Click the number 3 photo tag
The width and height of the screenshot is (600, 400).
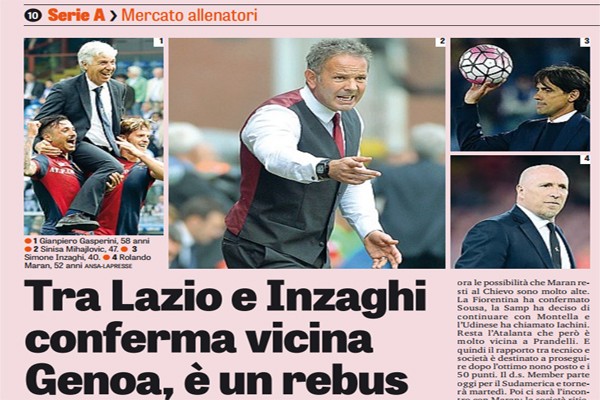click(585, 42)
